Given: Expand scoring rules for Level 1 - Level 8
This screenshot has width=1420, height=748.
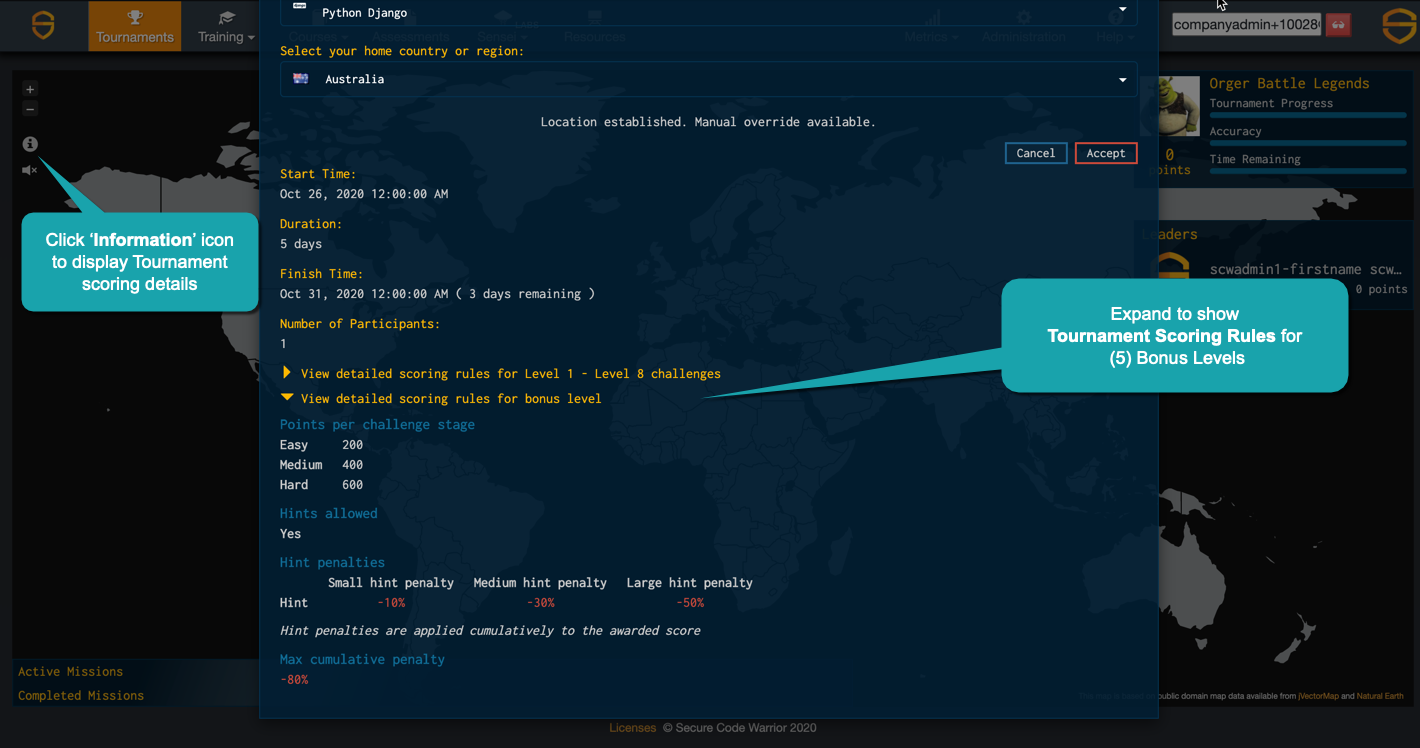Looking at the screenshot, I should pos(501,373).
